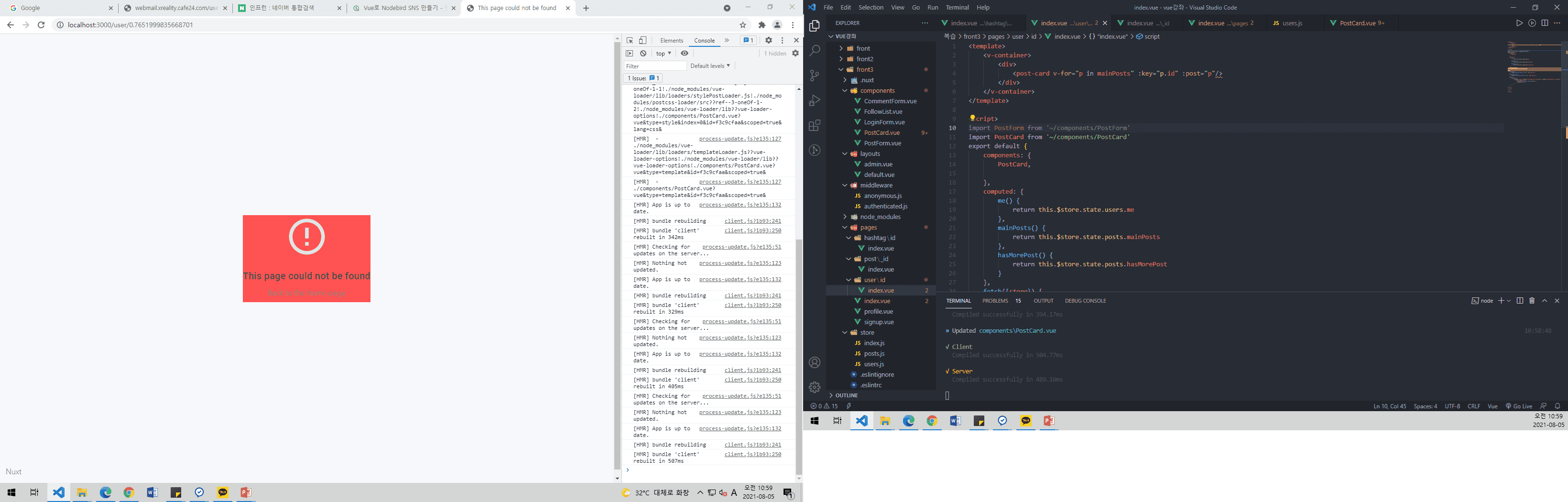This screenshot has width=1568, height=502.
Task: Switch to the Elements tab in DevTools
Action: tap(671, 40)
